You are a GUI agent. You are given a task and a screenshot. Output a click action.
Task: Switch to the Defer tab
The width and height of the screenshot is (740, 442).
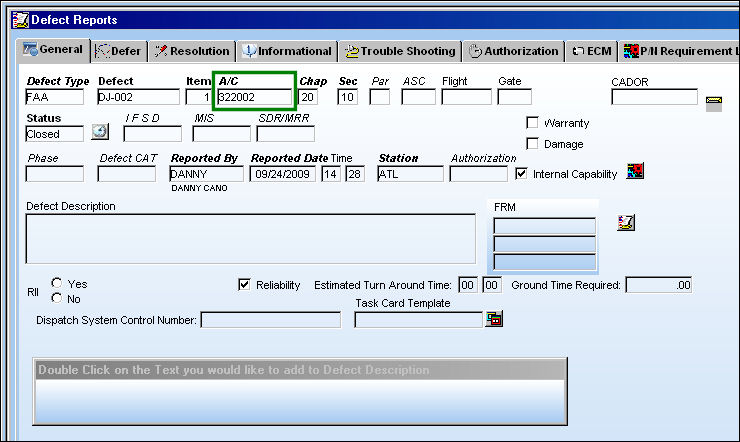click(x=119, y=51)
